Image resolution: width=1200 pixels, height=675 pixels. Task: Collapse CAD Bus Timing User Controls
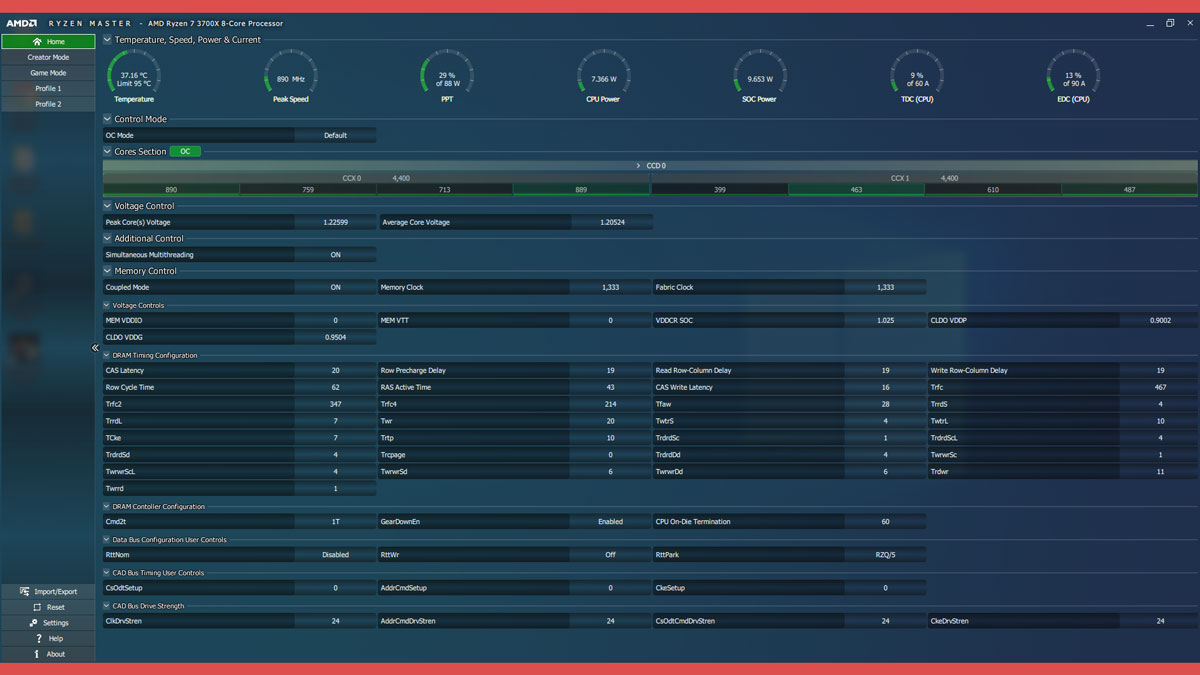click(x=107, y=573)
